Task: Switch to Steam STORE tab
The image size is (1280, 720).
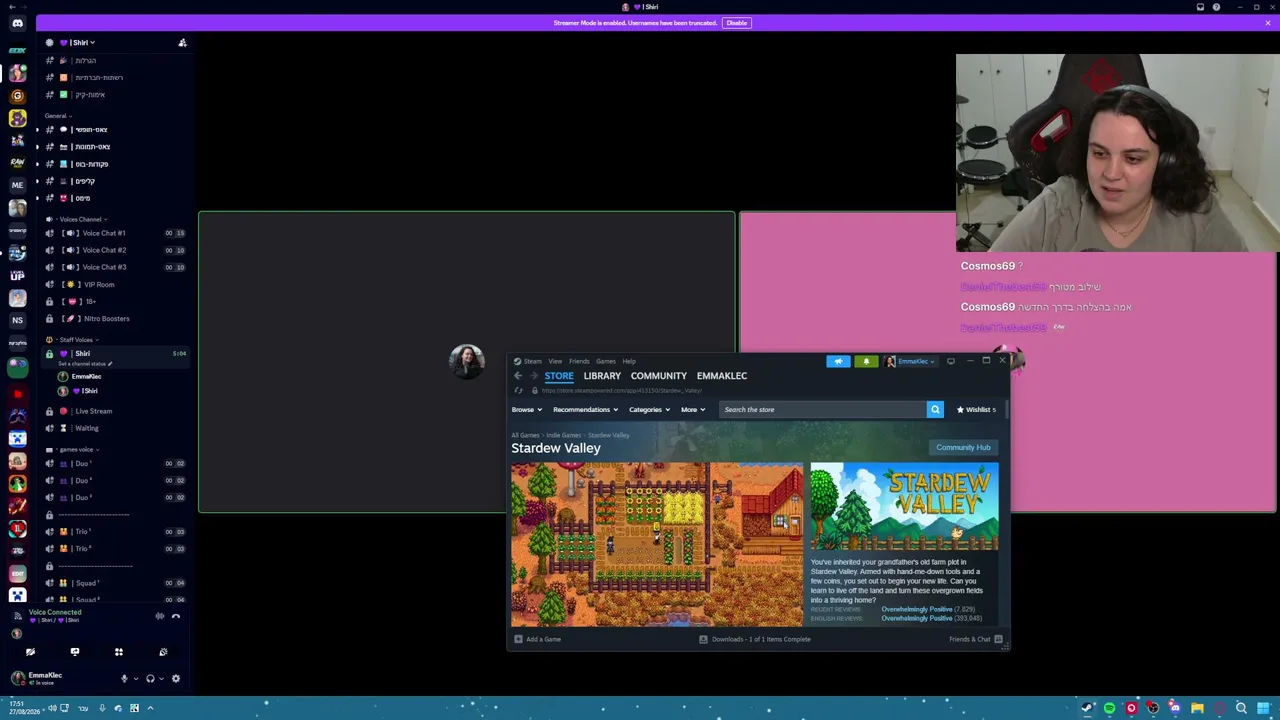Action: (x=559, y=376)
